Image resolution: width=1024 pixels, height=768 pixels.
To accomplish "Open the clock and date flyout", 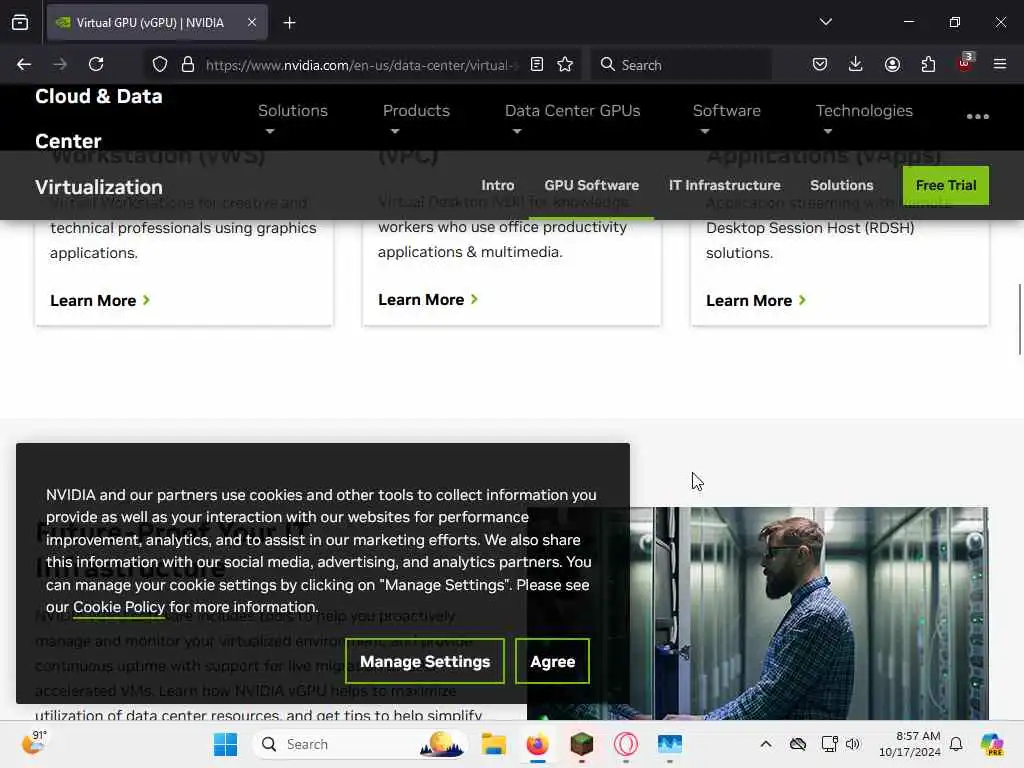I will tap(910, 744).
